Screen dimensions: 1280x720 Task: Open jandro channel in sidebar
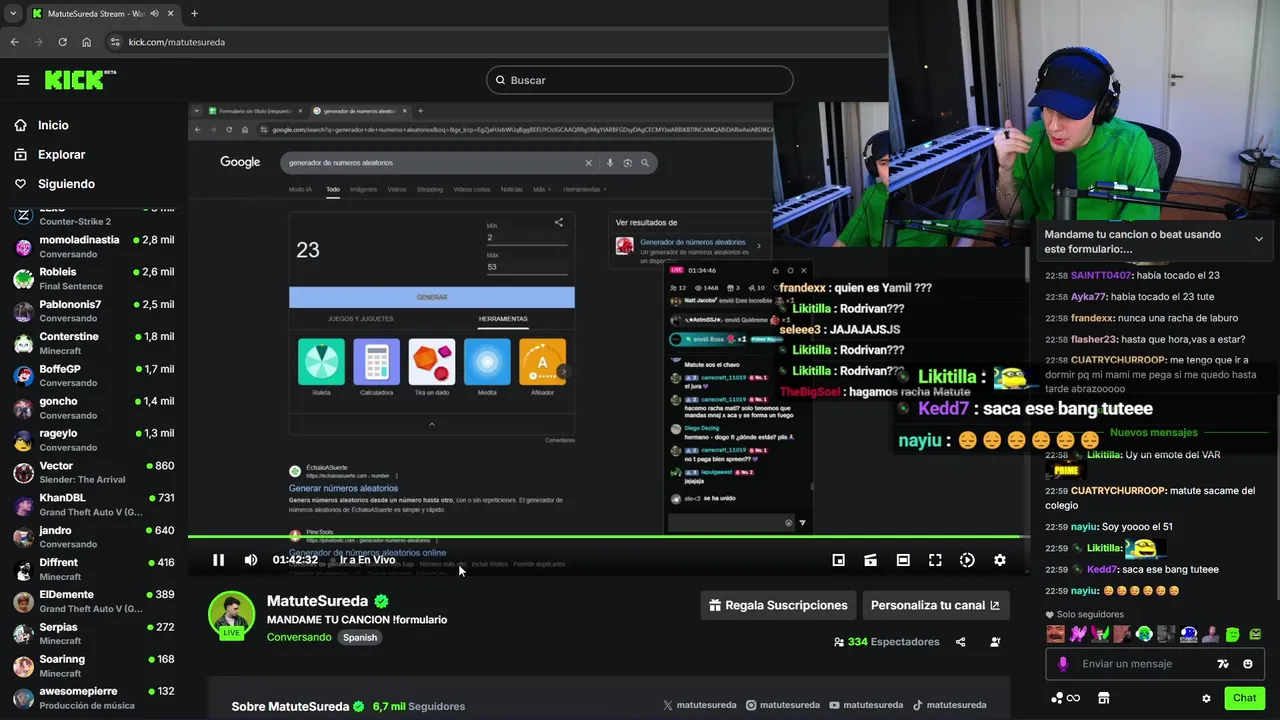[x=92, y=537]
